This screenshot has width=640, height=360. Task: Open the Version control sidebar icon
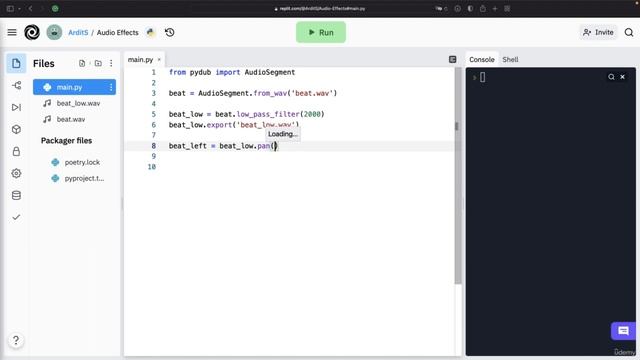point(16,85)
